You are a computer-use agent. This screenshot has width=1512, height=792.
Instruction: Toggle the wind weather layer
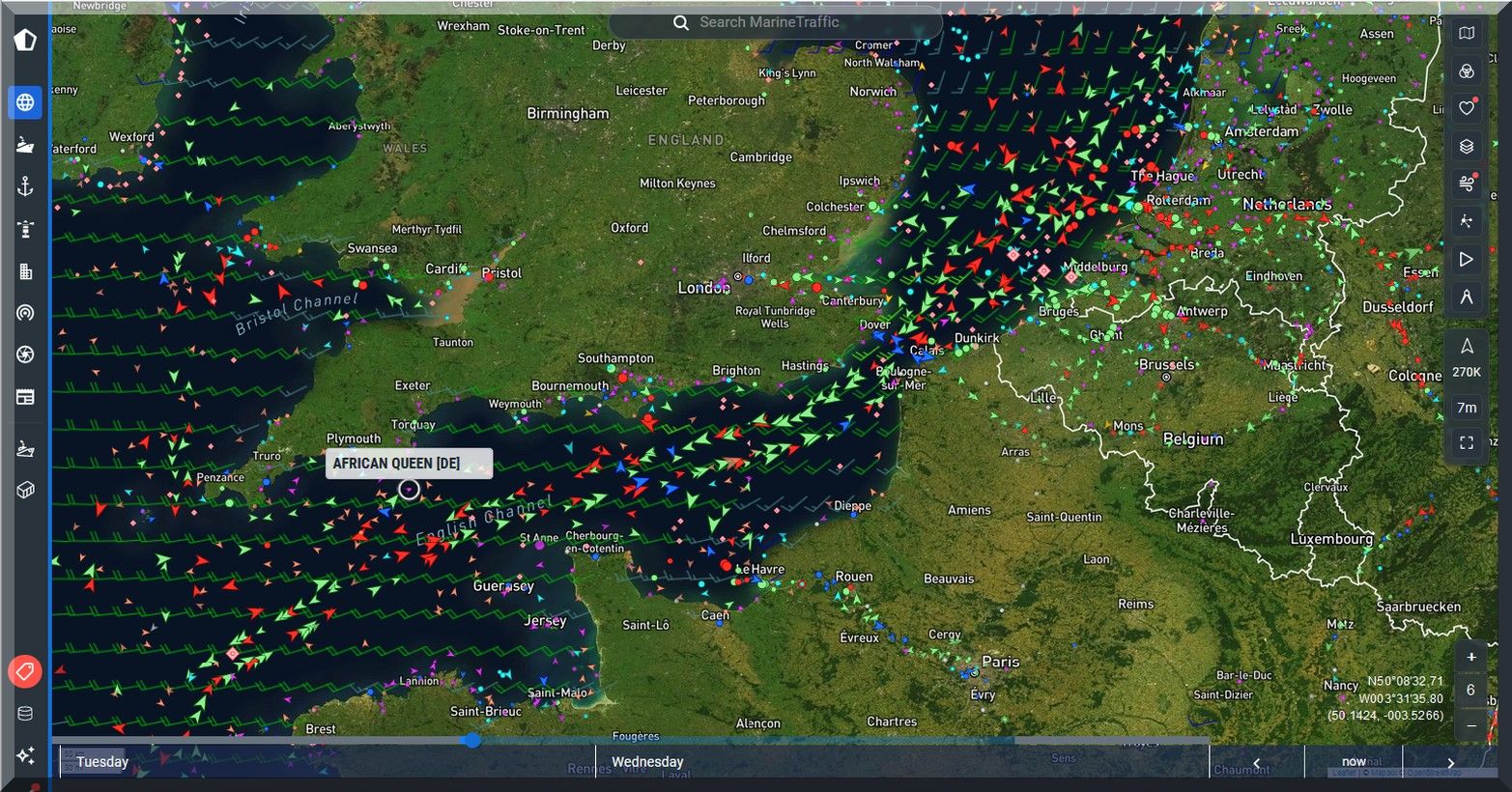pyautogui.click(x=1466, y=184)
